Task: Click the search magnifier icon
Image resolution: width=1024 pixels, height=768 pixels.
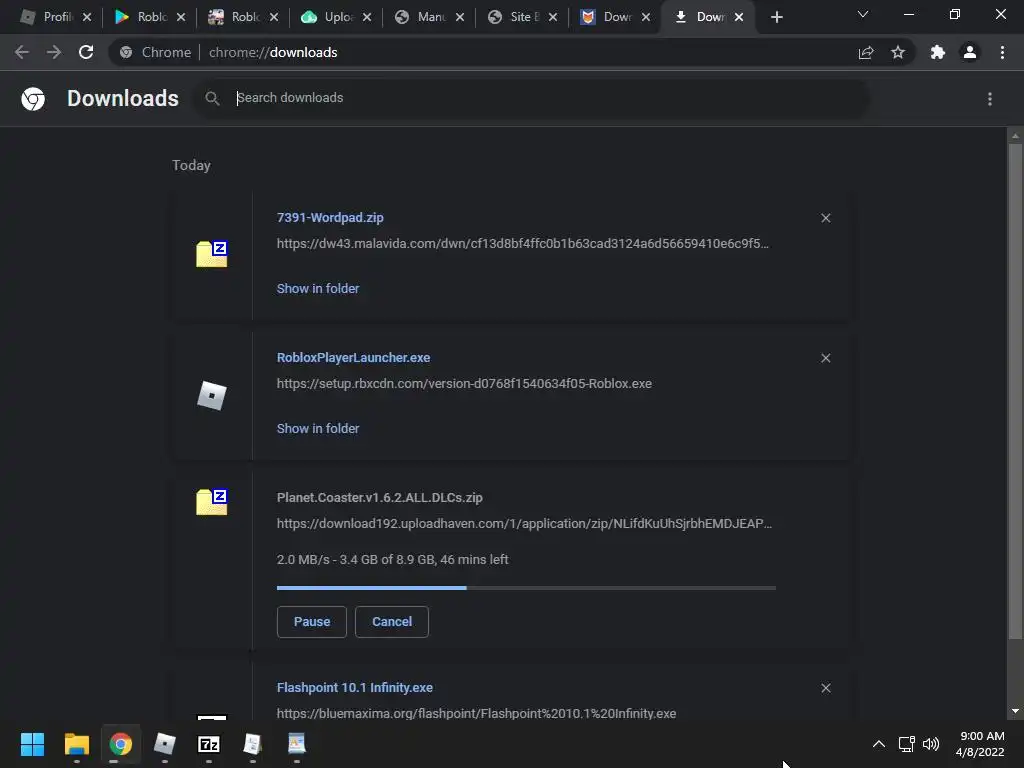Action: 212,99
